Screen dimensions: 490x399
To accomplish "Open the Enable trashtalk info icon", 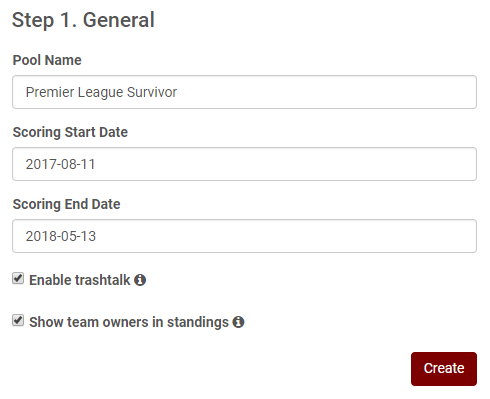I will point(140,280).
